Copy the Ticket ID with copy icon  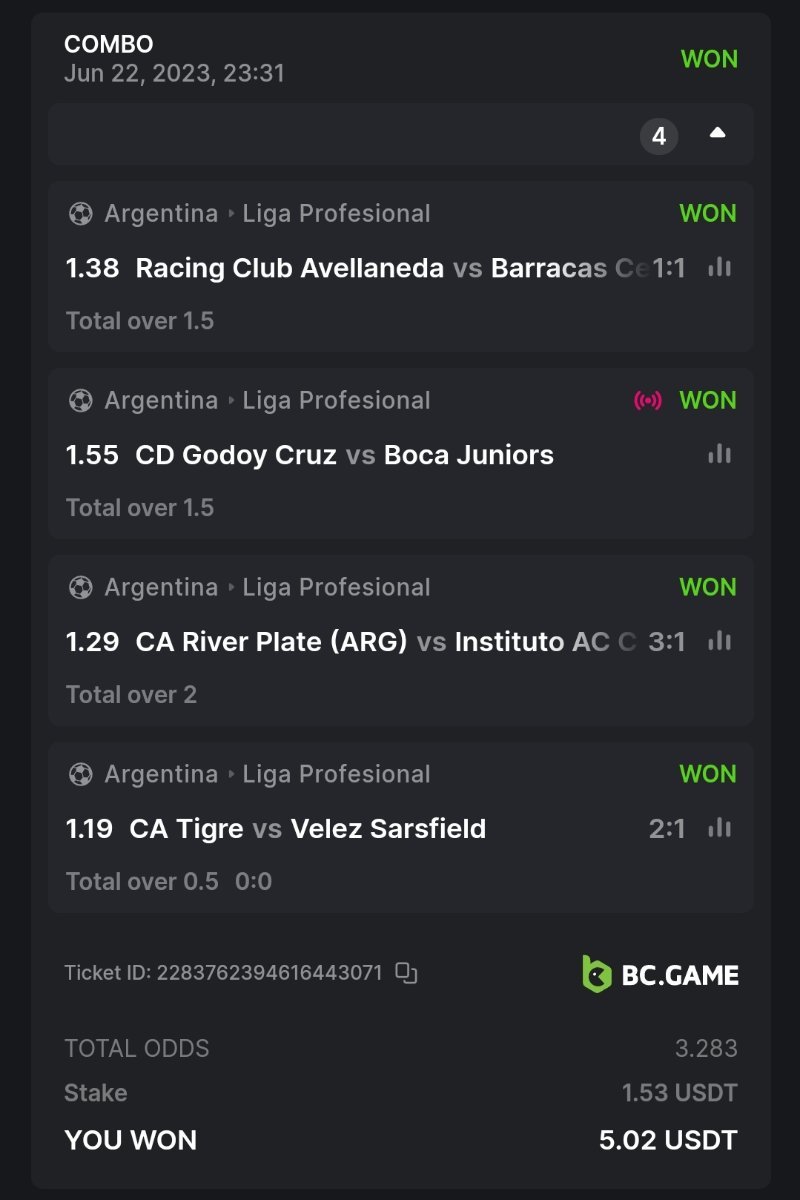(405, 972)
